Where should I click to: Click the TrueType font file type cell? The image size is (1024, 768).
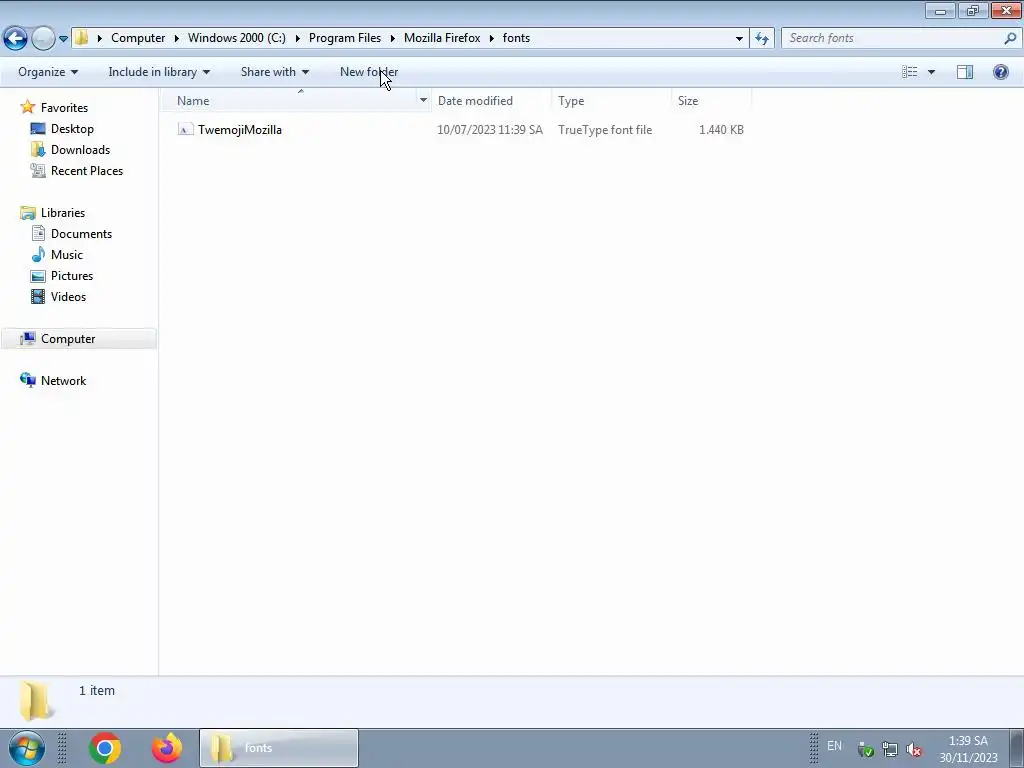pyautogui.click(x=605, y=129)
